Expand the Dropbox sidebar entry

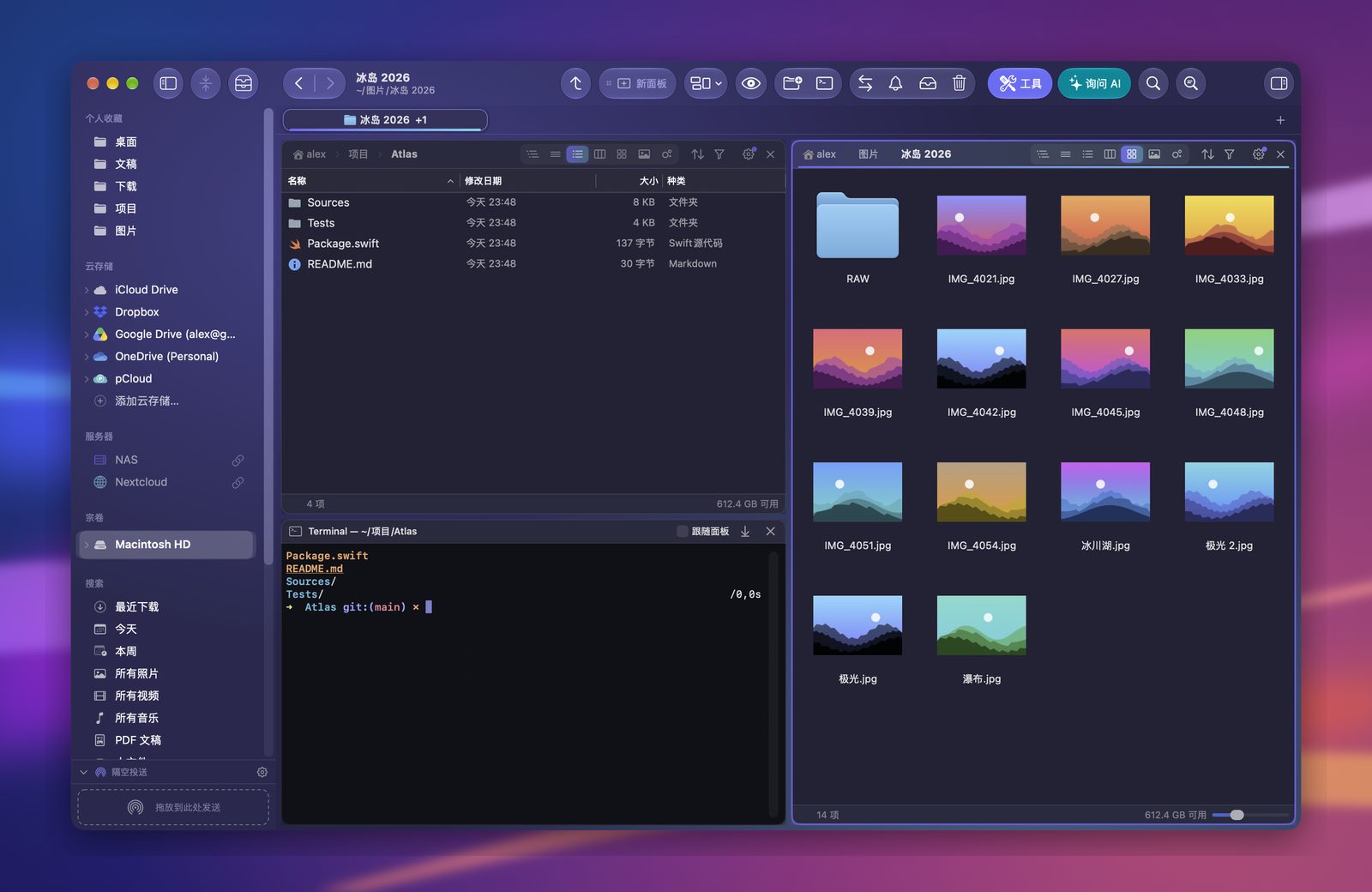coord(87,312)
